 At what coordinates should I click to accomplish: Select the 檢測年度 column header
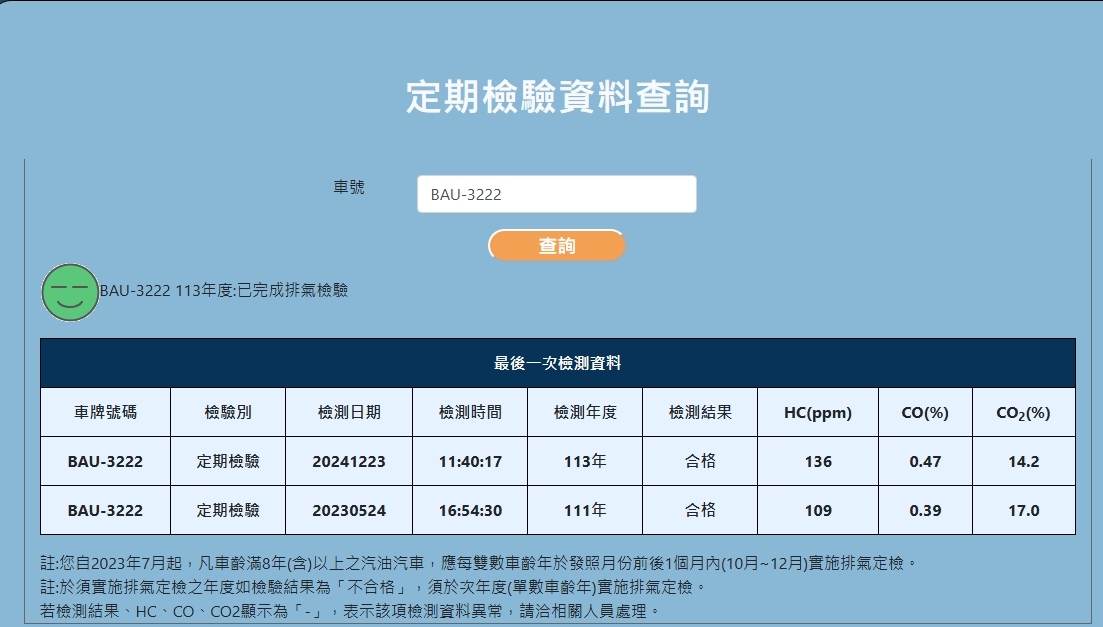point(585,412)
